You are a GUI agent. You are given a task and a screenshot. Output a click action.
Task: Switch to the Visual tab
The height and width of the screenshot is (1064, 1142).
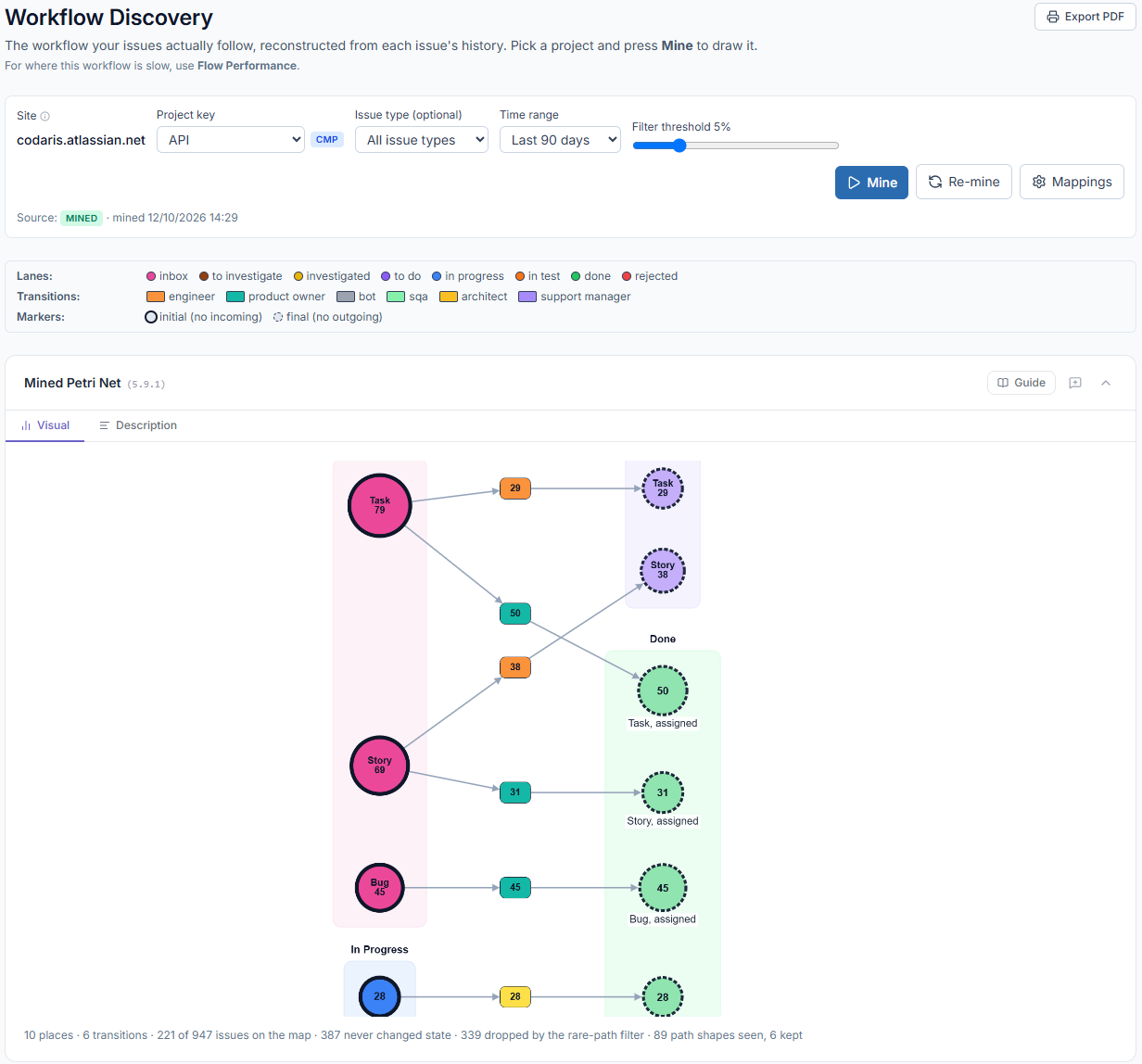(x=45, y=425)
